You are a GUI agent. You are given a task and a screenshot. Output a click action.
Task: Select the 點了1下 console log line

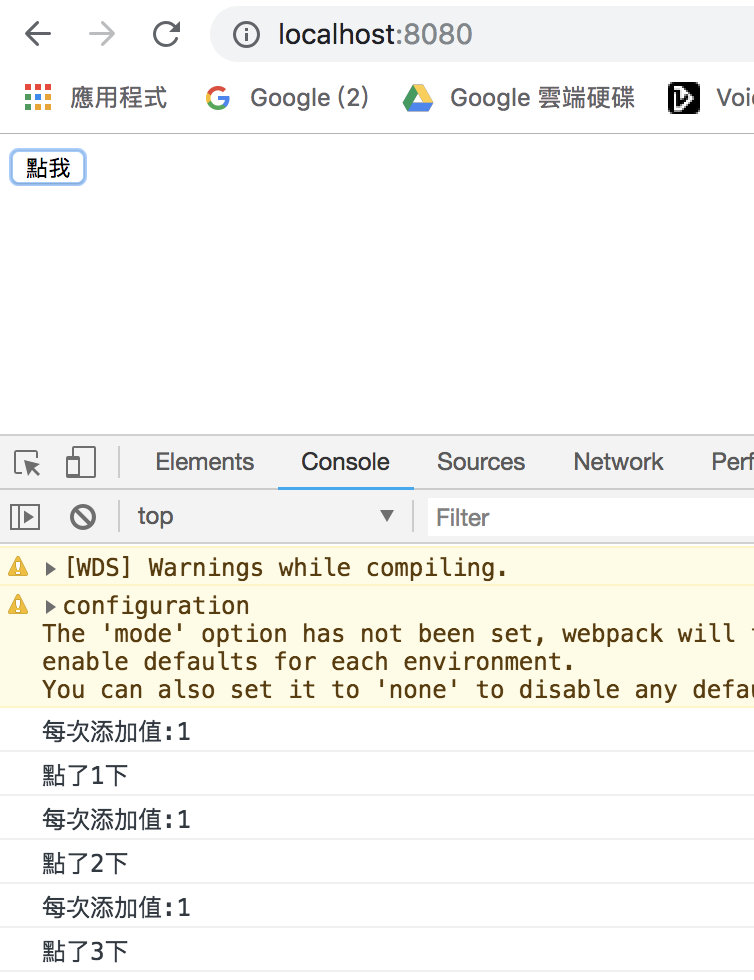click(377, 774)
